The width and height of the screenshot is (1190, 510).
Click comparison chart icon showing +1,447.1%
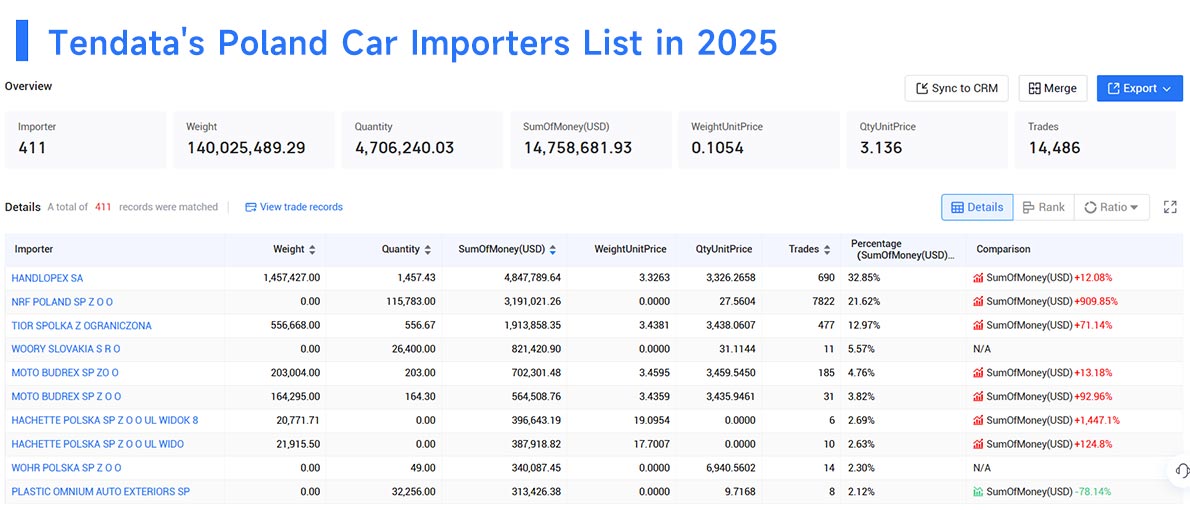978,420
